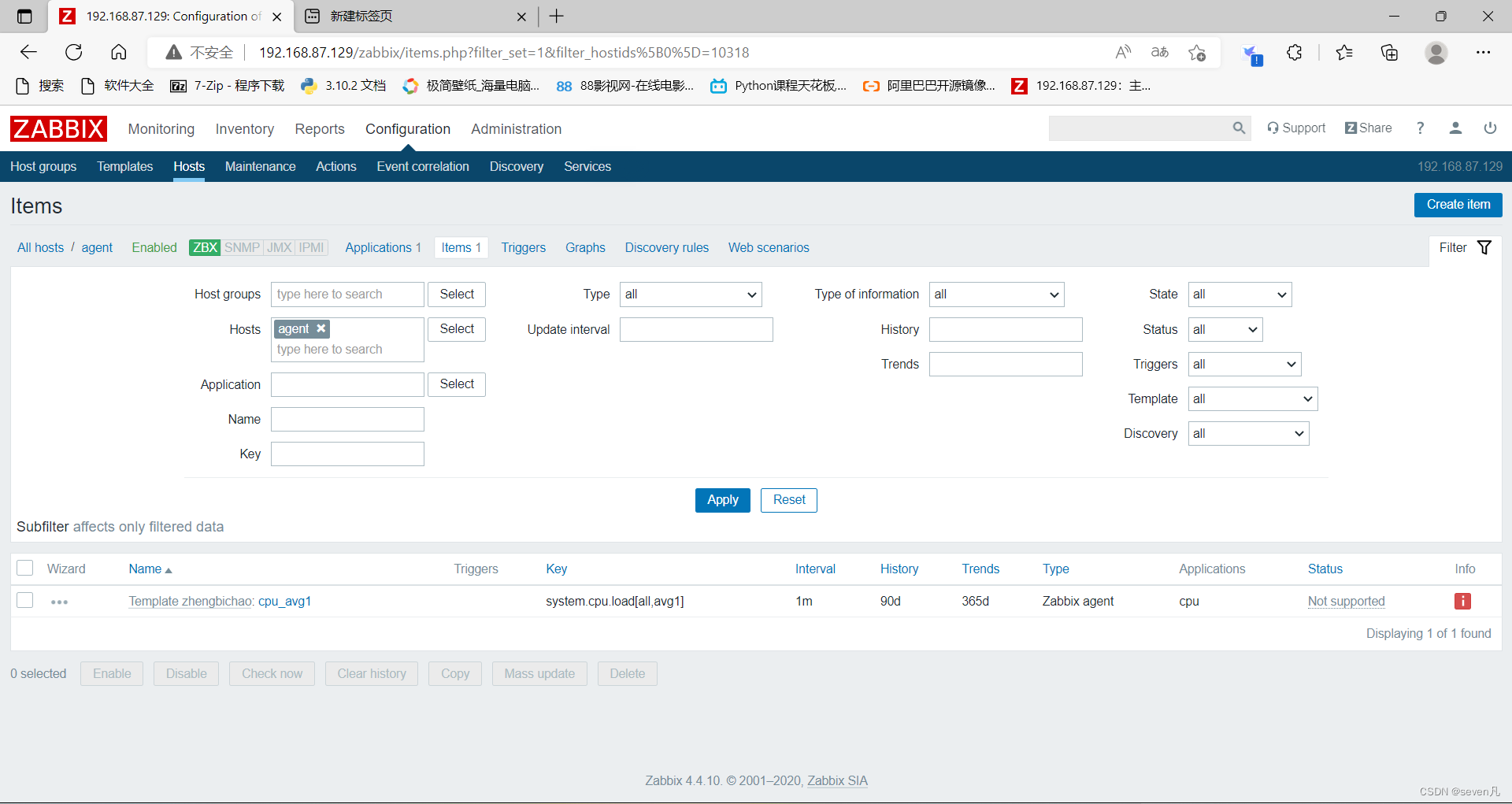Viewport: 1512px width, 804px height.
Task: Open user profile icon in Zabbix header
Action: tap(1455, 128)
